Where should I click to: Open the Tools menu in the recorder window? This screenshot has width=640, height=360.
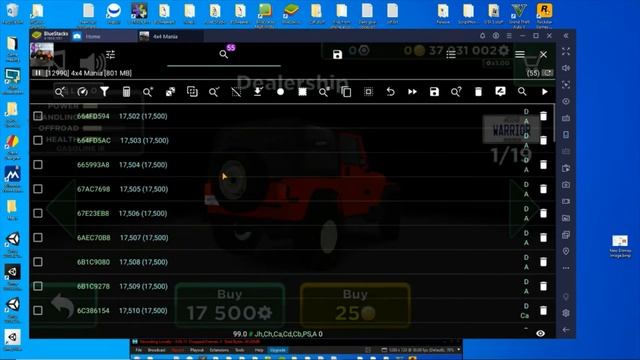coord(240,350)
